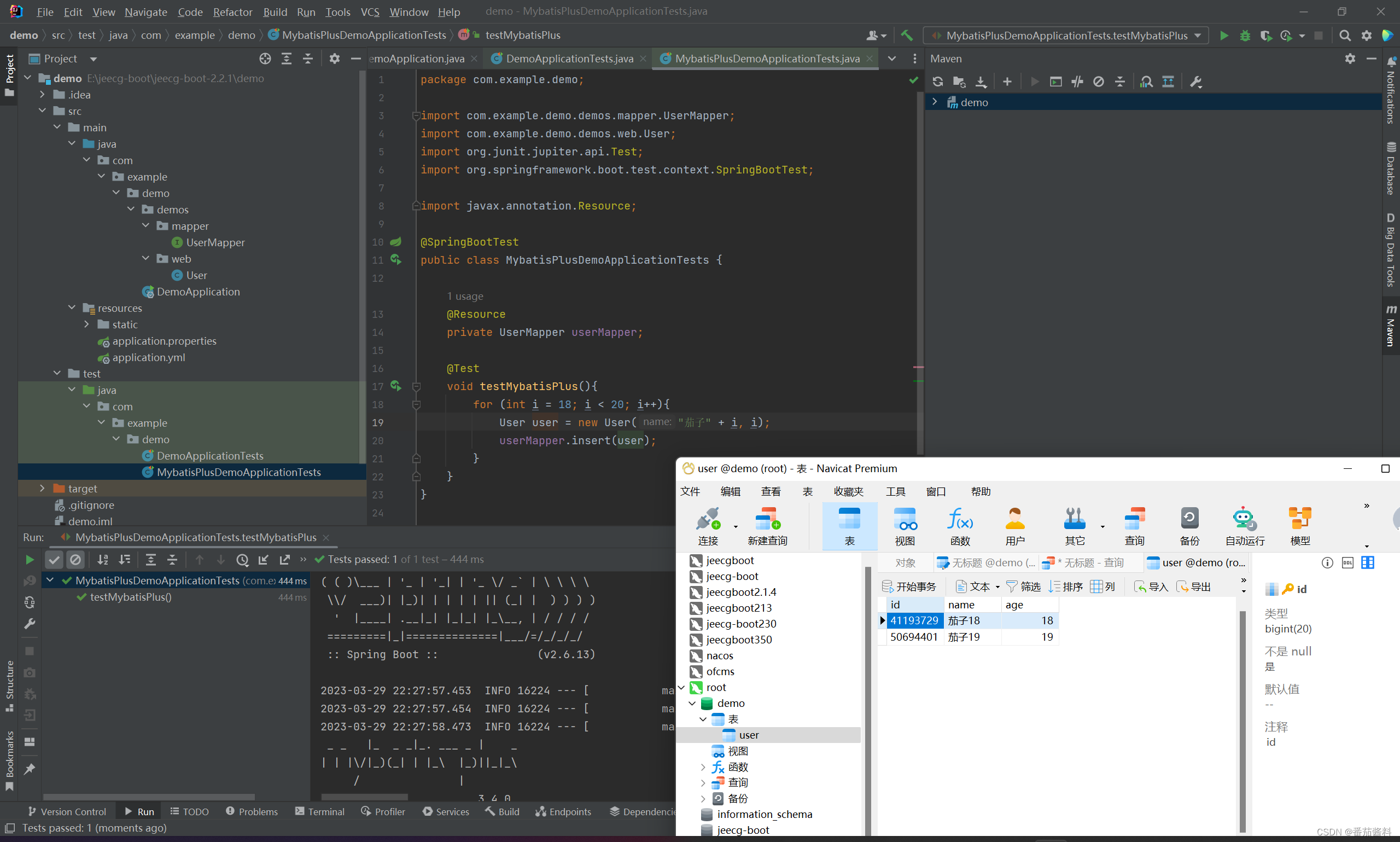Open application.yml in project tree
1400x842 pixels.
(x=149, y=357)
